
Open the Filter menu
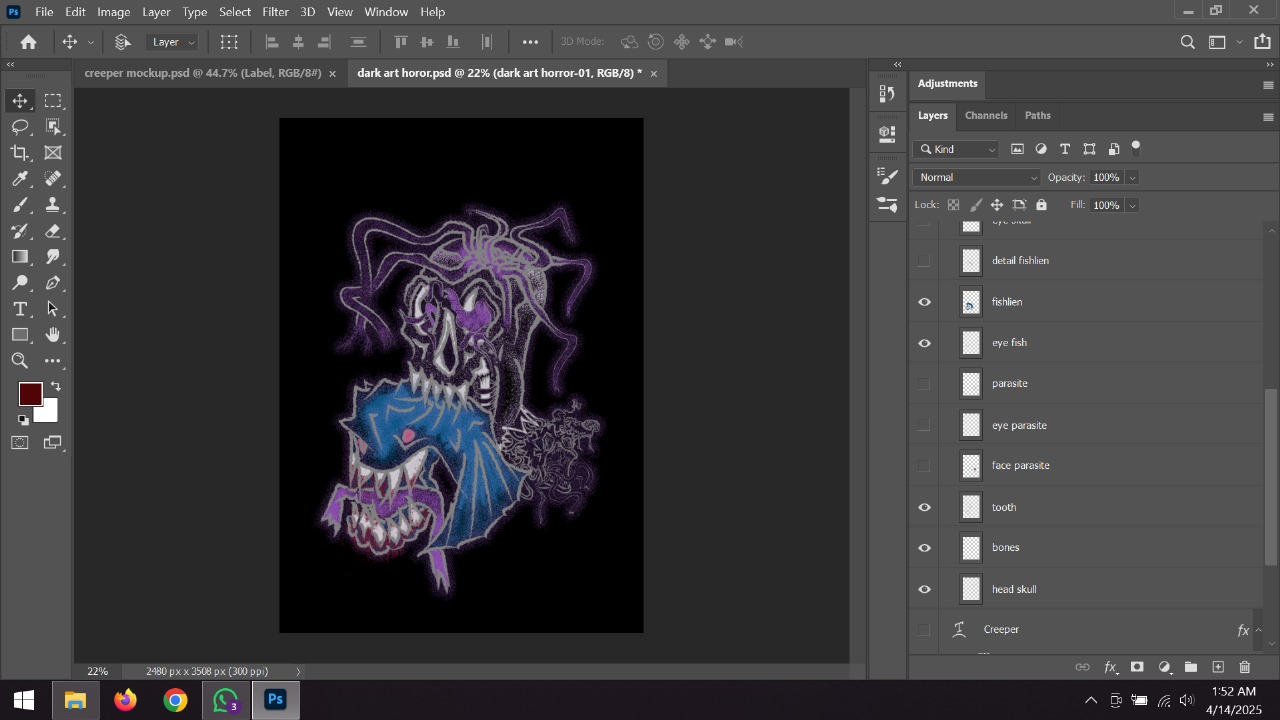click(x=275, y=12)
